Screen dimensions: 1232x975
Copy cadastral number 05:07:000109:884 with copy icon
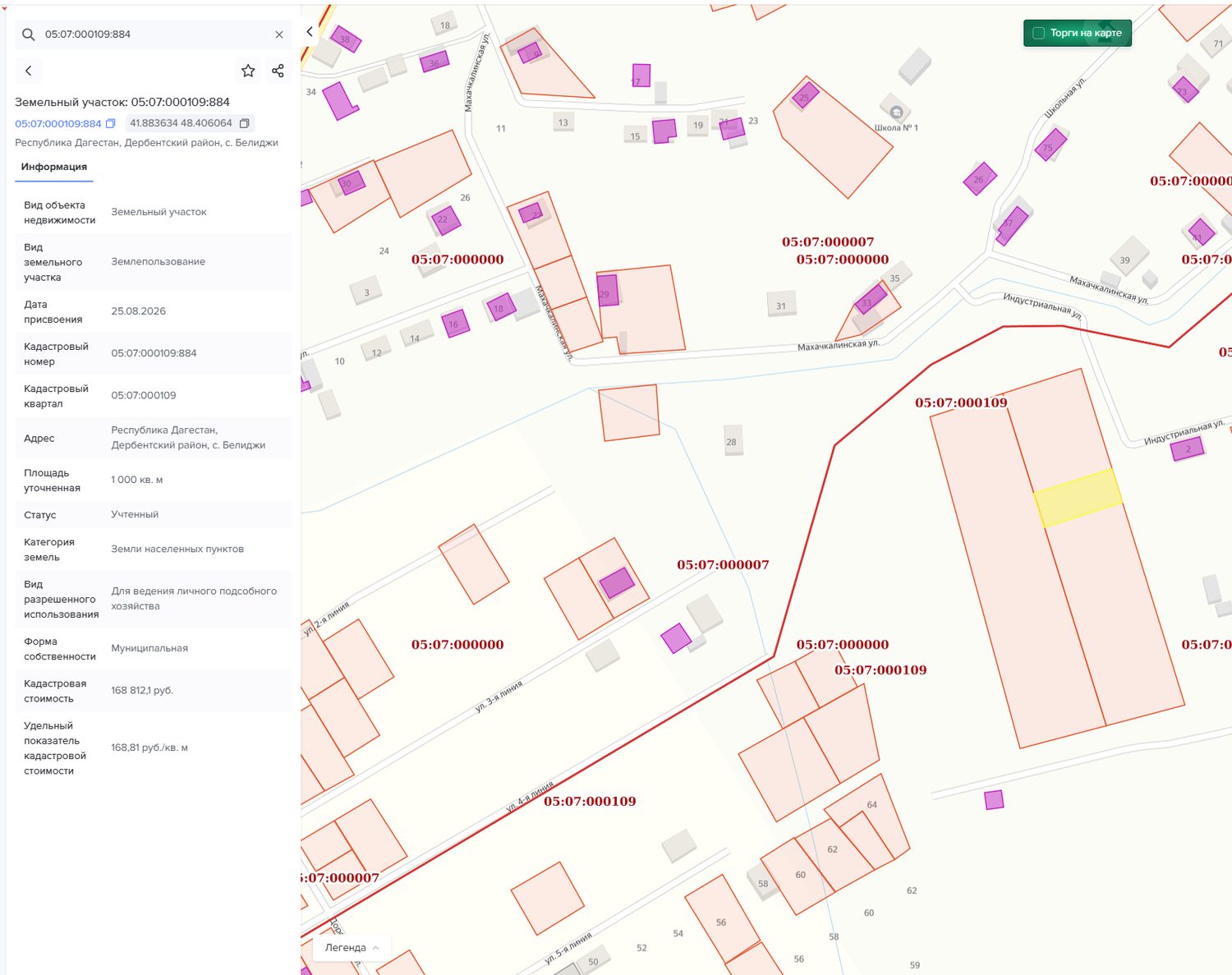110,124
